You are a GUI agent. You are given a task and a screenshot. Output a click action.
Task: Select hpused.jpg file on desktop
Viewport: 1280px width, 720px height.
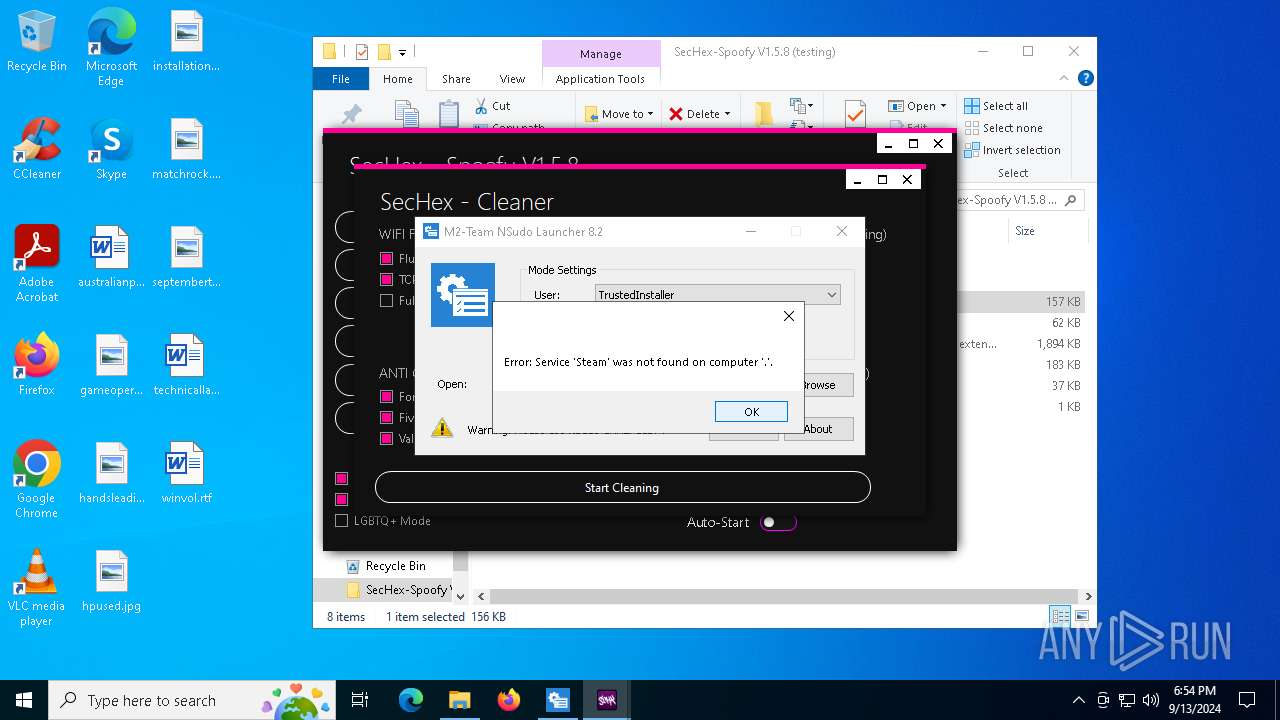click(x=111, y=580)
